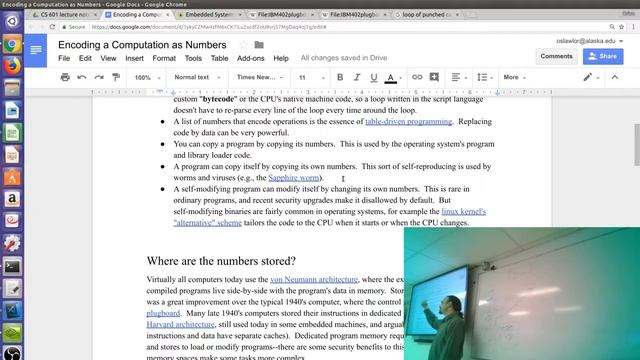Open the Help menu
The image size is (640, 360).
tap(281, 58)
